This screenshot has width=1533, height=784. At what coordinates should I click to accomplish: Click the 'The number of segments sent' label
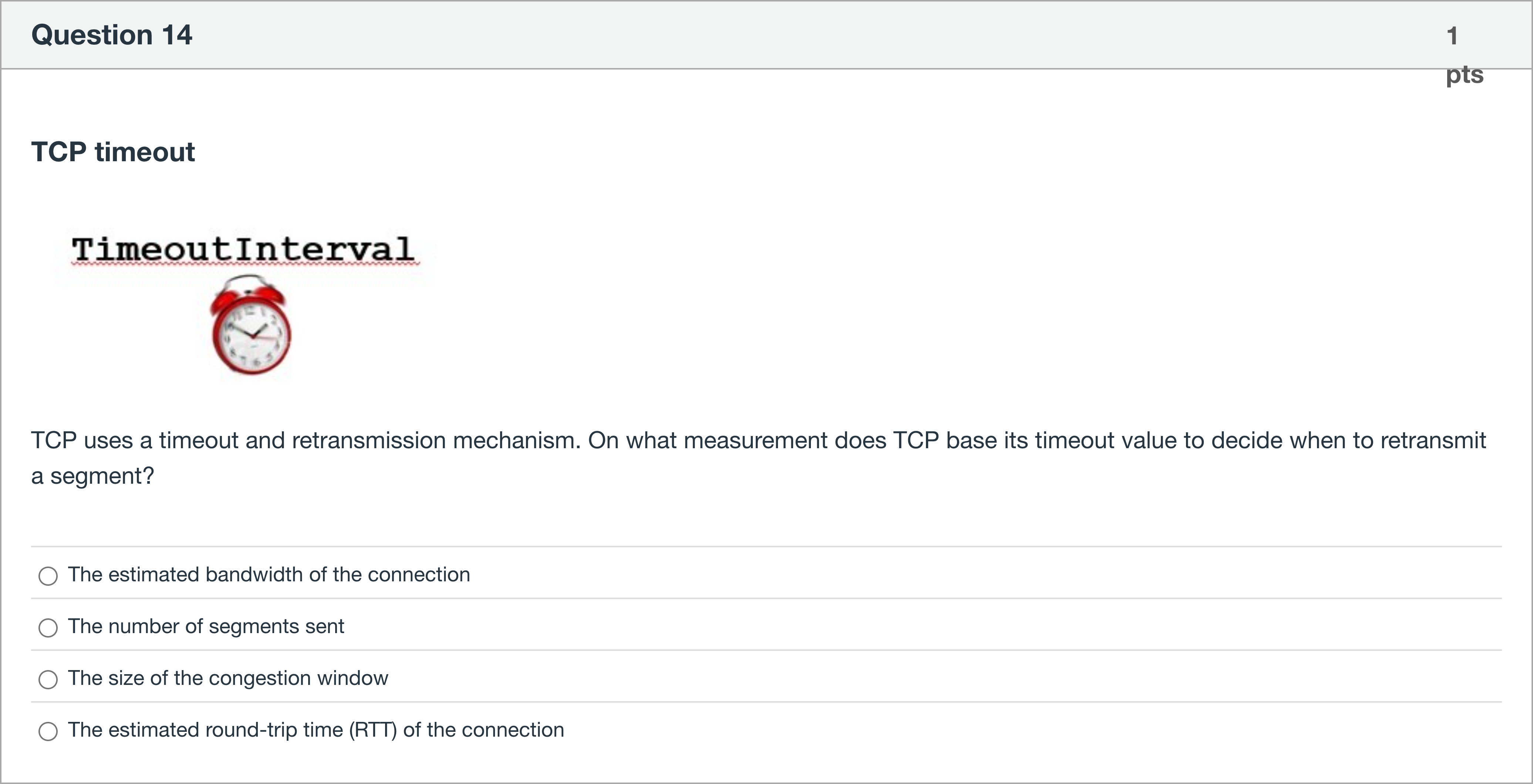(x=206, y=626)
